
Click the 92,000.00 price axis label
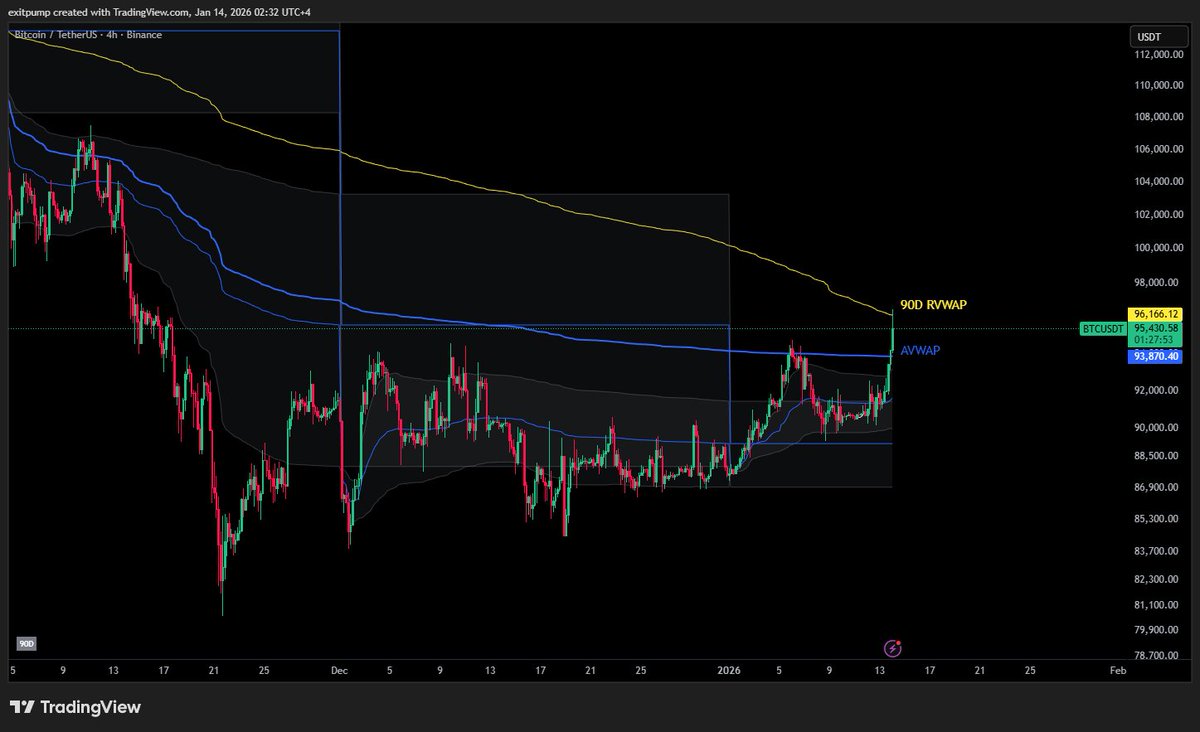click(1158, 391)
